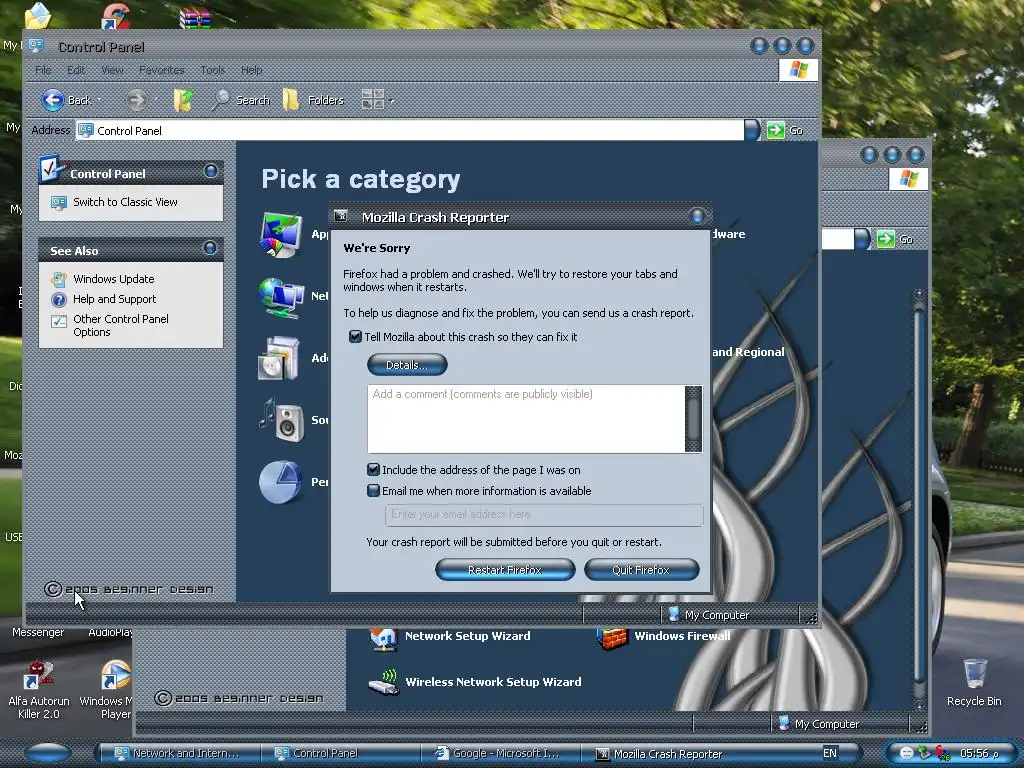Switch to Mozilla Crash Reporter taskbar button
The image size is (1024, 768).
[660, 753]
